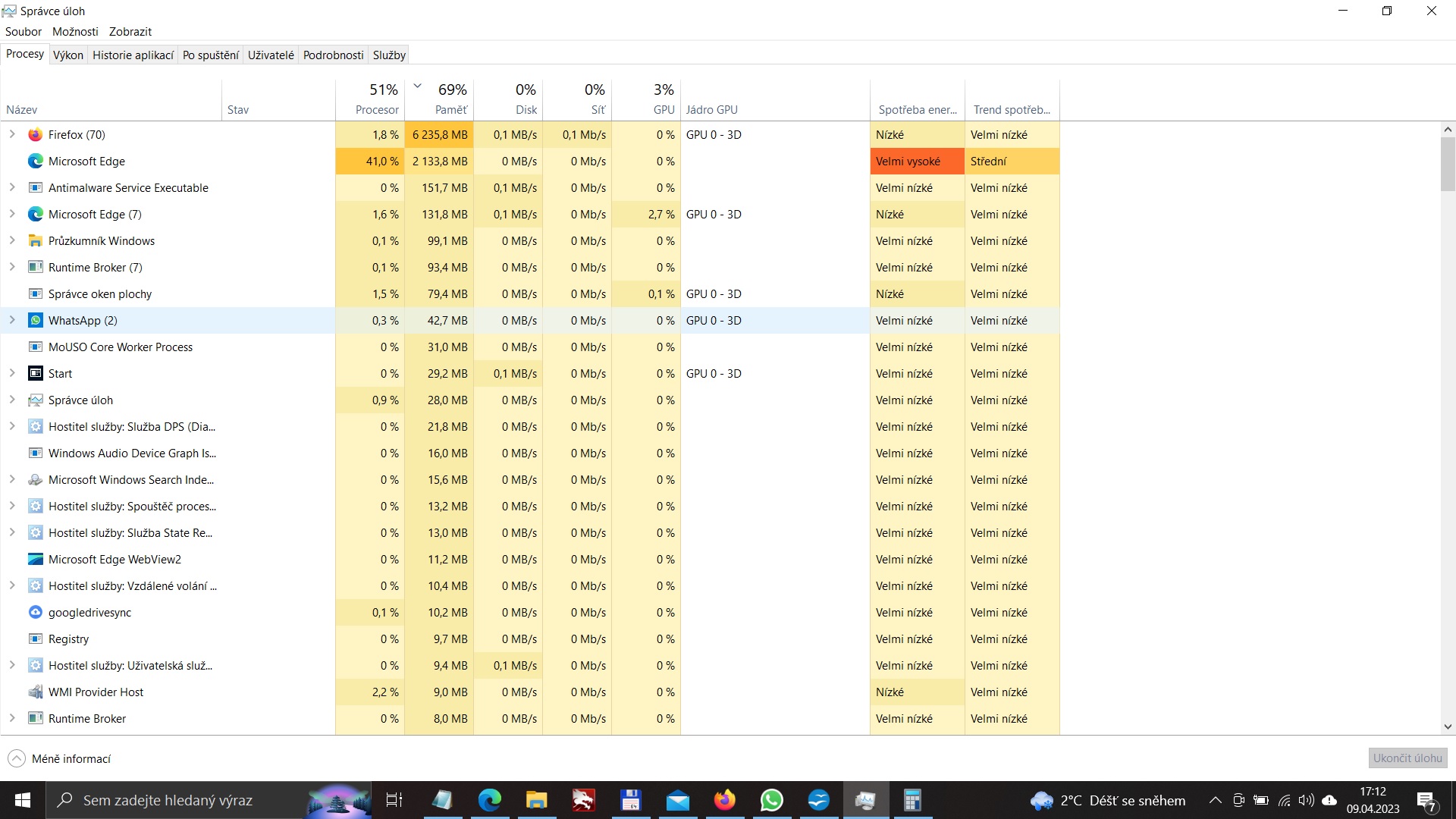Click the WhatsApp process icon
Image resolution: width=1456 pixels, height=819 pixels.
(x=35, y=321)
